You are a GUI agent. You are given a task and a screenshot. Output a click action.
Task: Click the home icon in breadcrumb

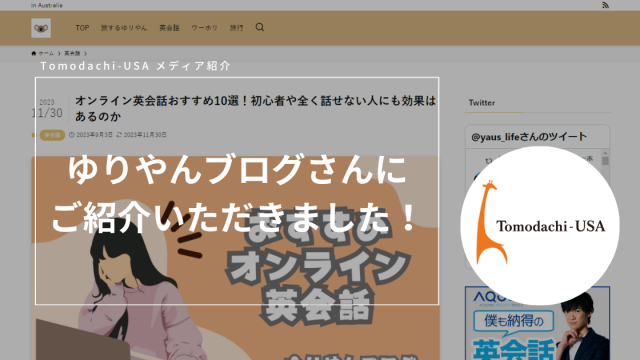(x=33, y=53)
